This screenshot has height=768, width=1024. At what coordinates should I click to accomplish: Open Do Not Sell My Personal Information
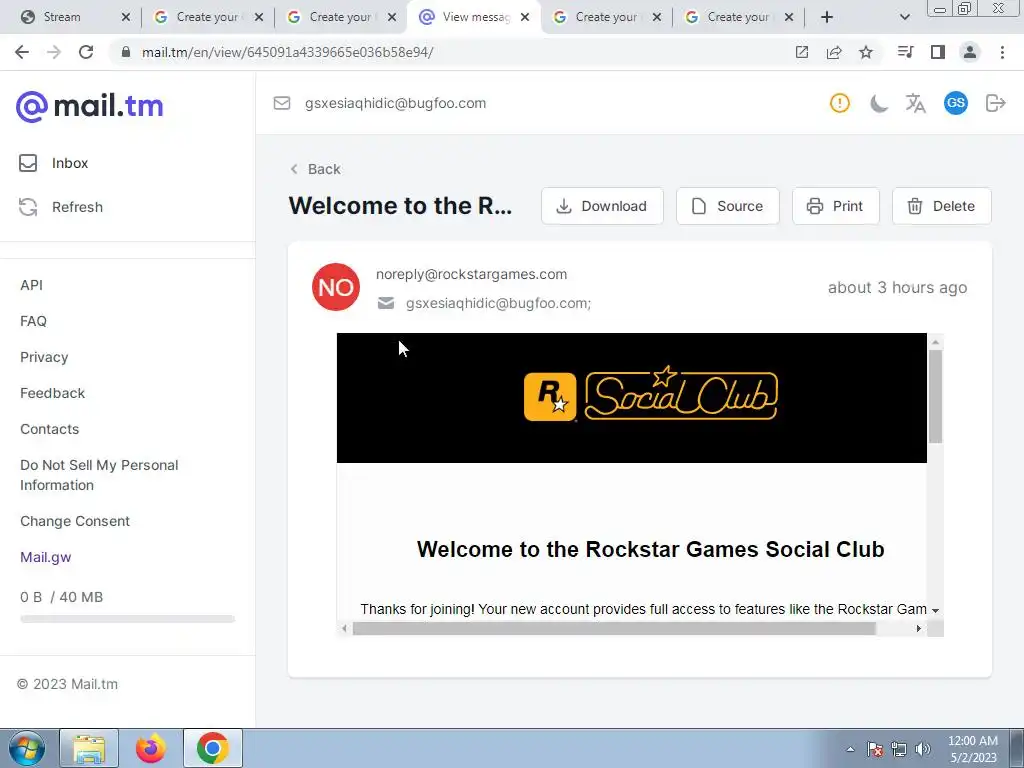[x=99, y=475]
